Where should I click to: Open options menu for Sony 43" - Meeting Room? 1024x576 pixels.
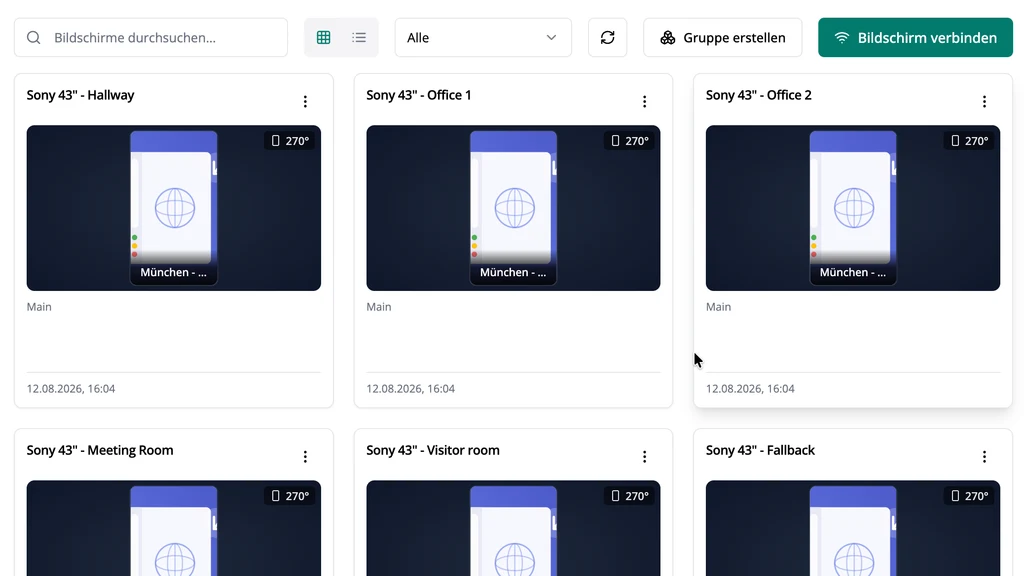pyautogui.click(x=305, y=456)
